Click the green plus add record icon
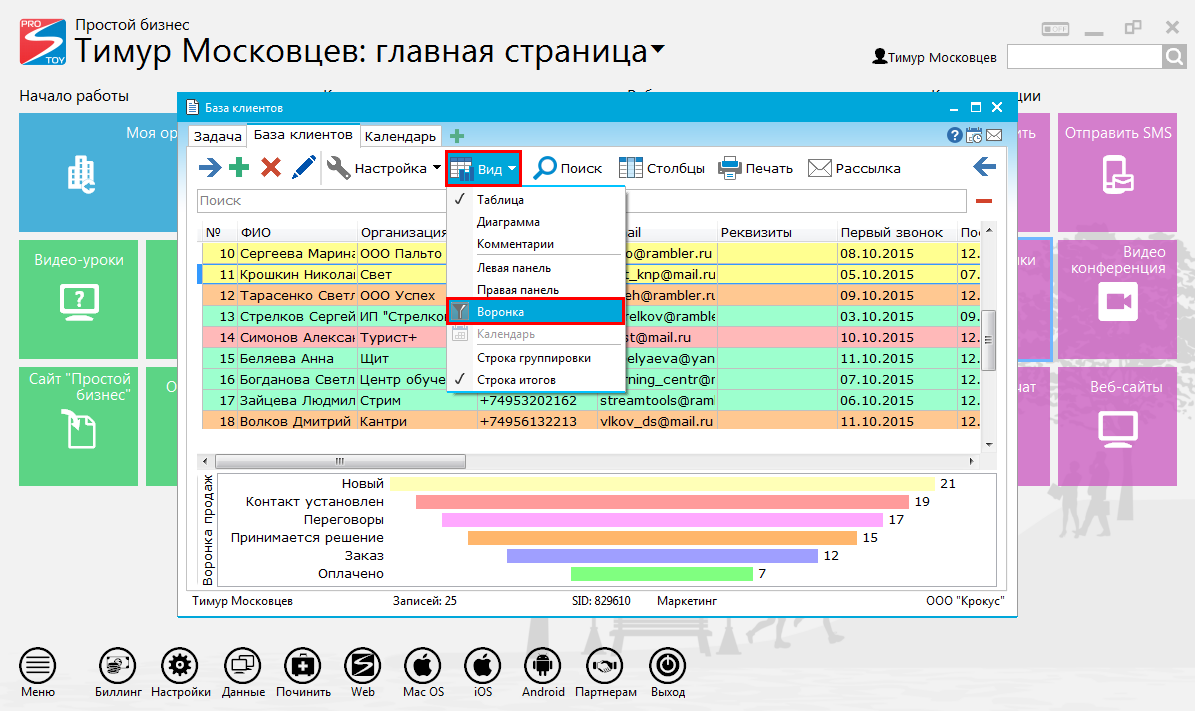1195x711 pixels. pyautogui.click(x=239, y=168)
